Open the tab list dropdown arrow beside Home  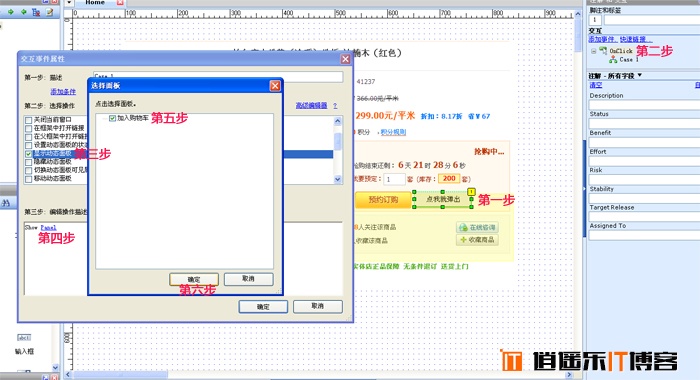pyautogui.click(x=69, y=3)
